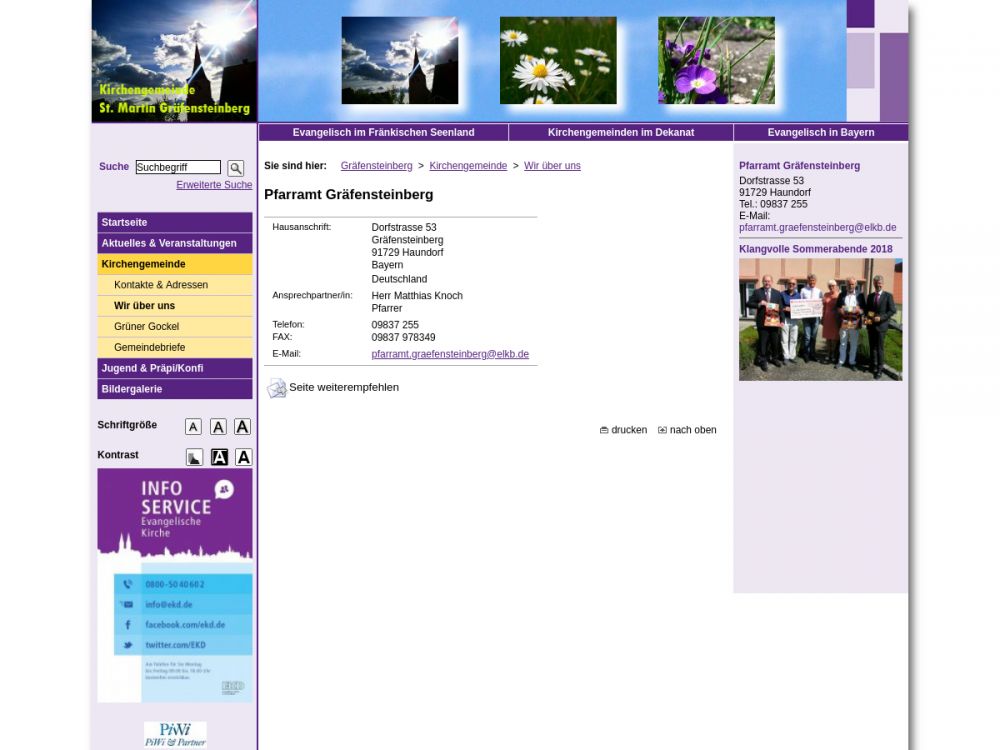
Task: Click the search magnifier icon
Action: click(x=235, y=168)
